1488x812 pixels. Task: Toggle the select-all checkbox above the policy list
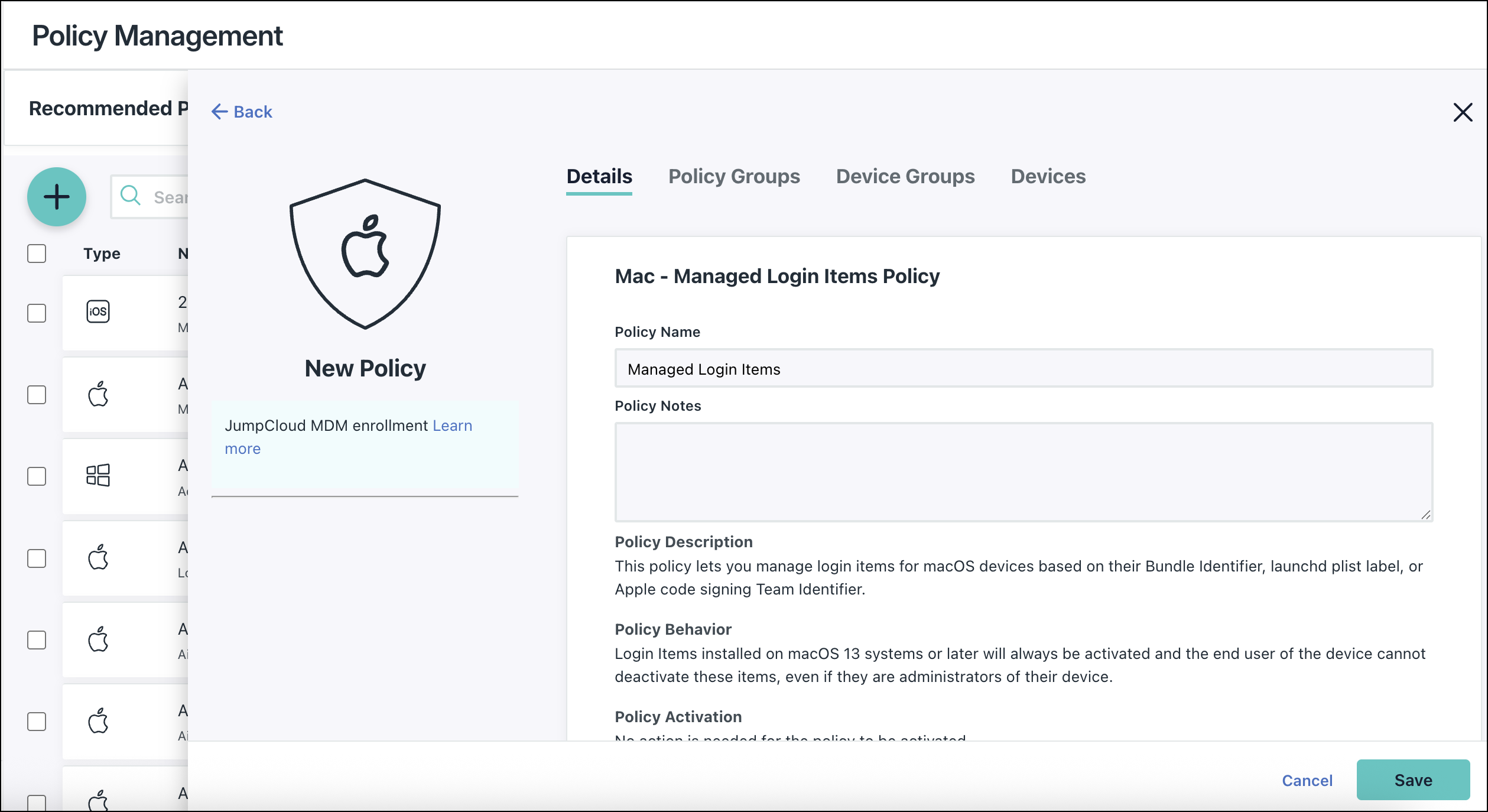pos(37,253)
